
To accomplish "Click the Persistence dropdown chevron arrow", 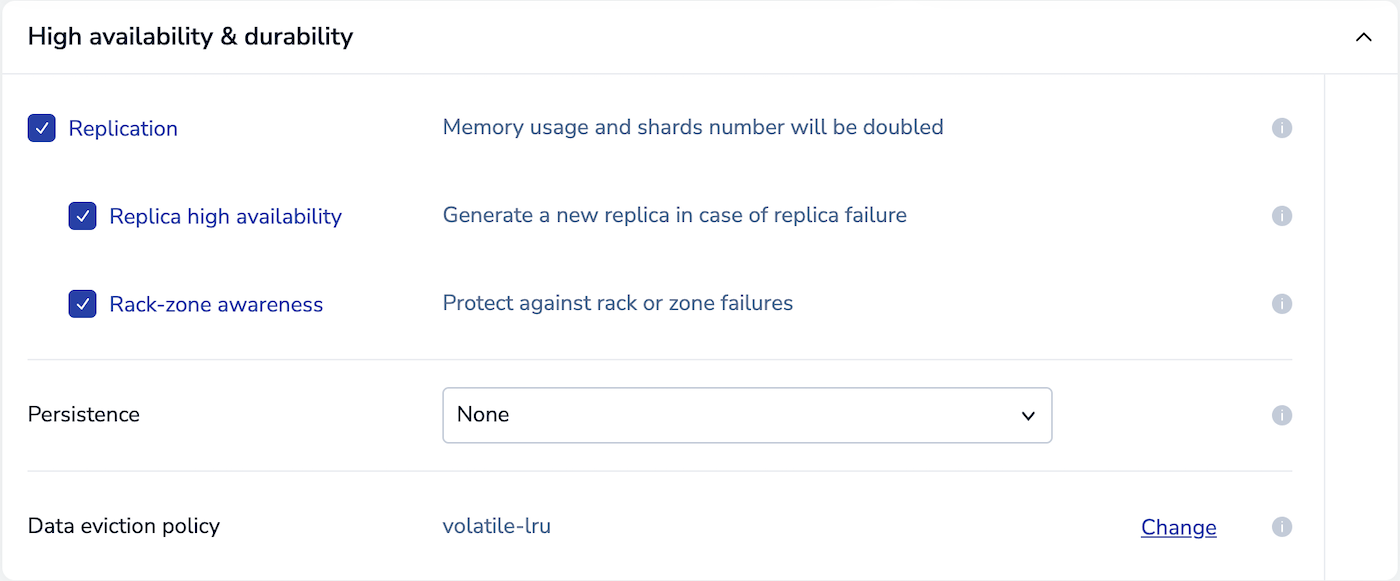I will pyautogui.click(x=1028, y=415).
